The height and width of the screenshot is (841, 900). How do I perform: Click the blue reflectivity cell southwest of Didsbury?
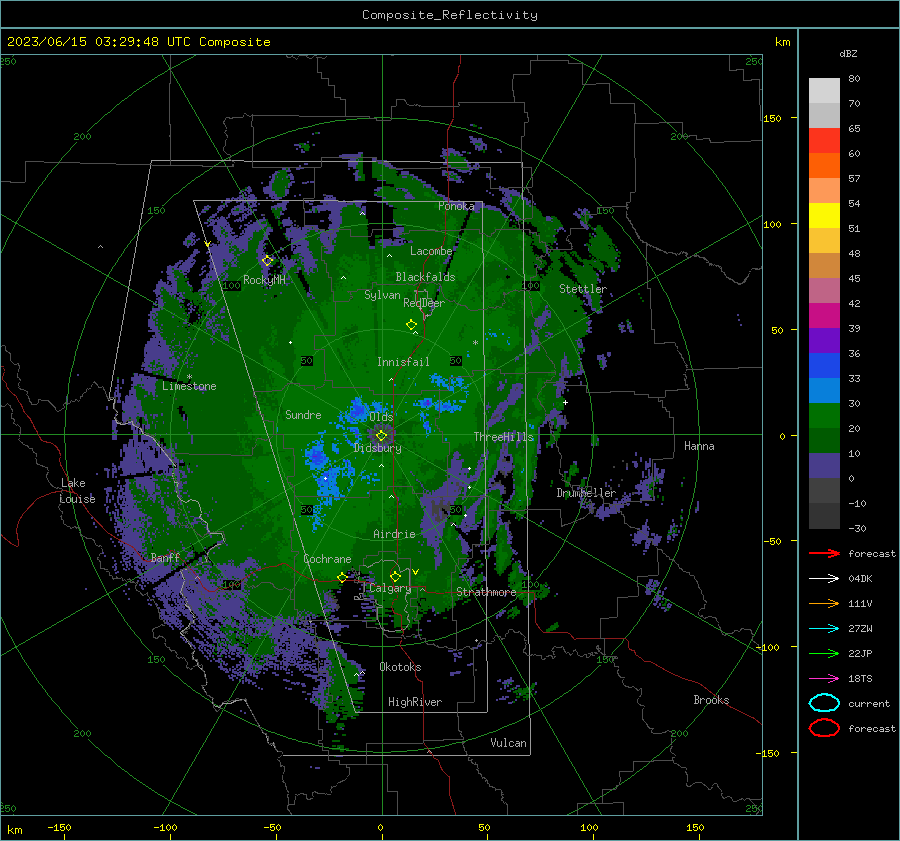pos(317,456)
